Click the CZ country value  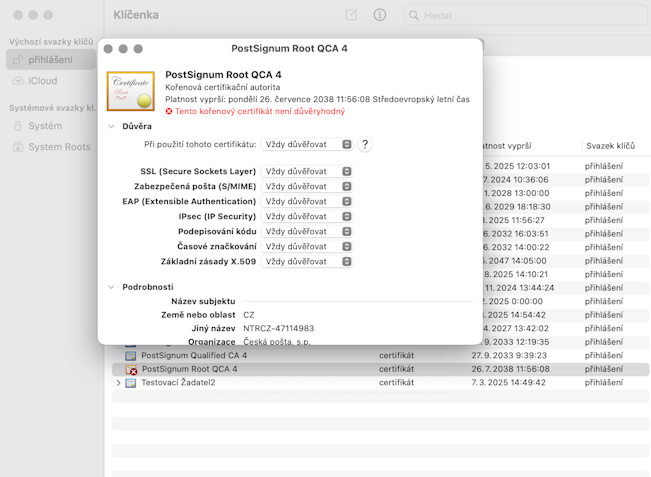pyautogui.click(x=249, y=315)
